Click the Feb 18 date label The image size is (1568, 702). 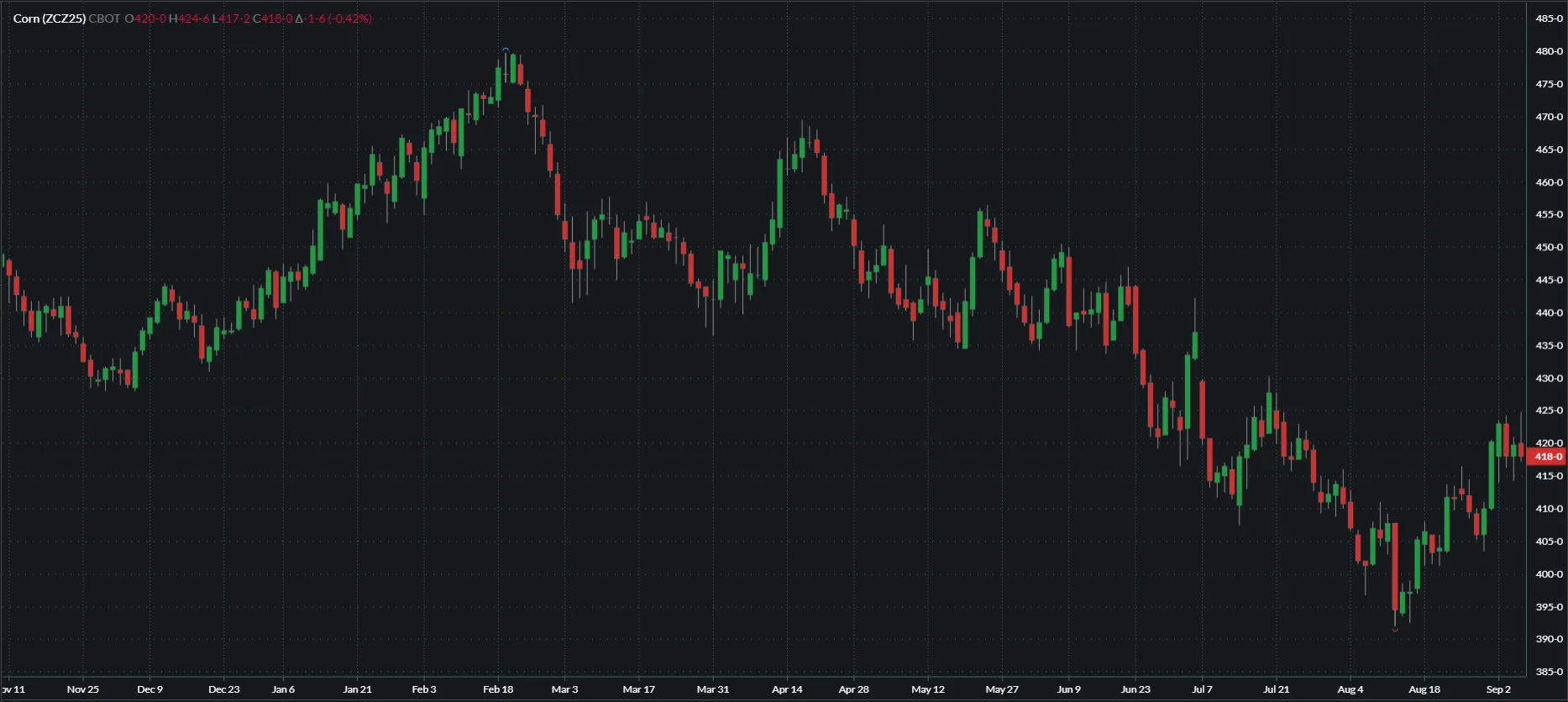[498, 689]
